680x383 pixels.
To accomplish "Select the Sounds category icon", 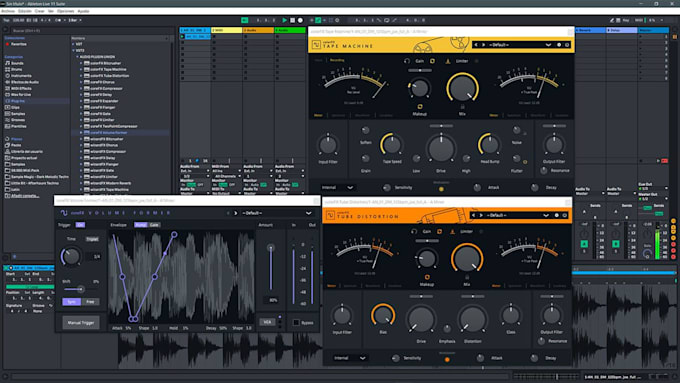I will (x=7, y=63).
